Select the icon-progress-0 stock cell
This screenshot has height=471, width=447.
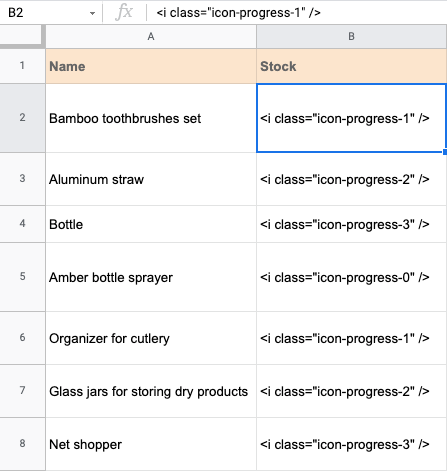coord(352,277)
